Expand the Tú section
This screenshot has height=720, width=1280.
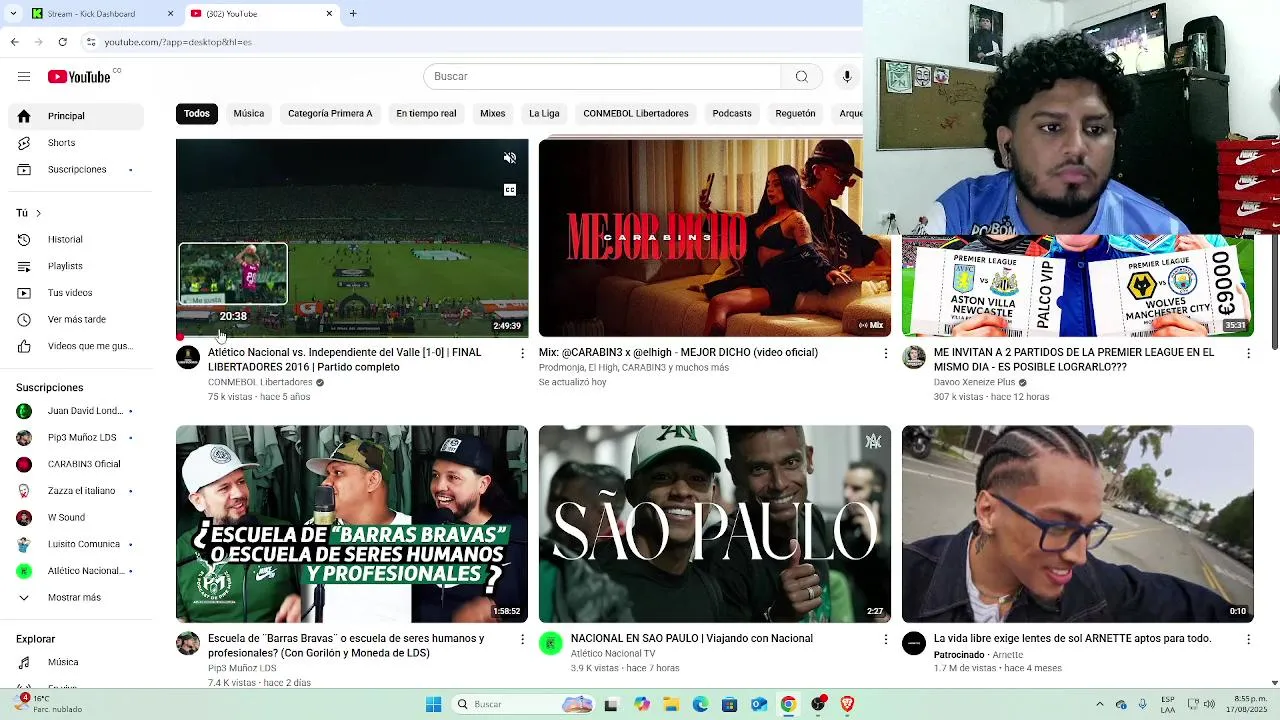[x=29, y=213]
